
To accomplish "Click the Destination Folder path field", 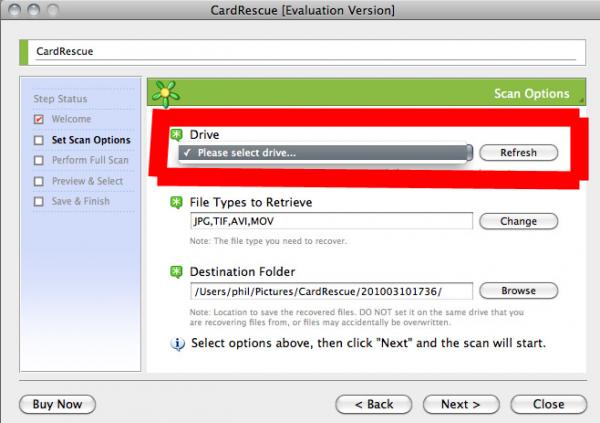I will pos(331,291).
